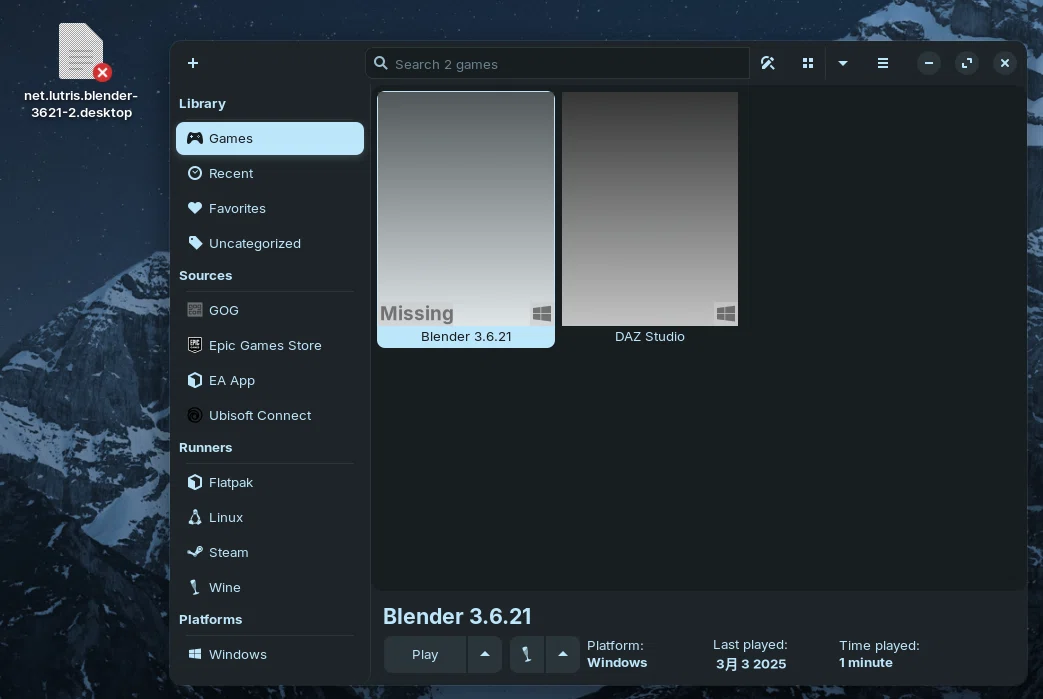Image resolution: width=1043 pixels, height=699 pixels.
Task: Switch to grid view icon
Action: (808, 63)
